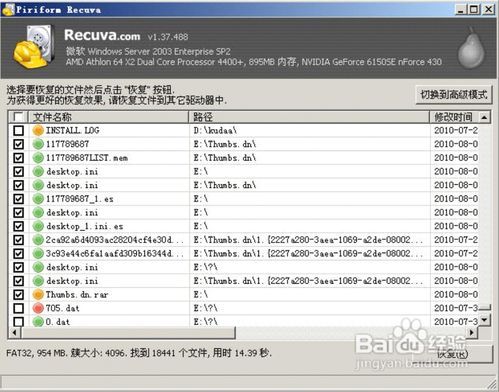This screenshot has height=392, width=499.
Task: Click the 恢复 recover button
Action: tap(453, 354)
